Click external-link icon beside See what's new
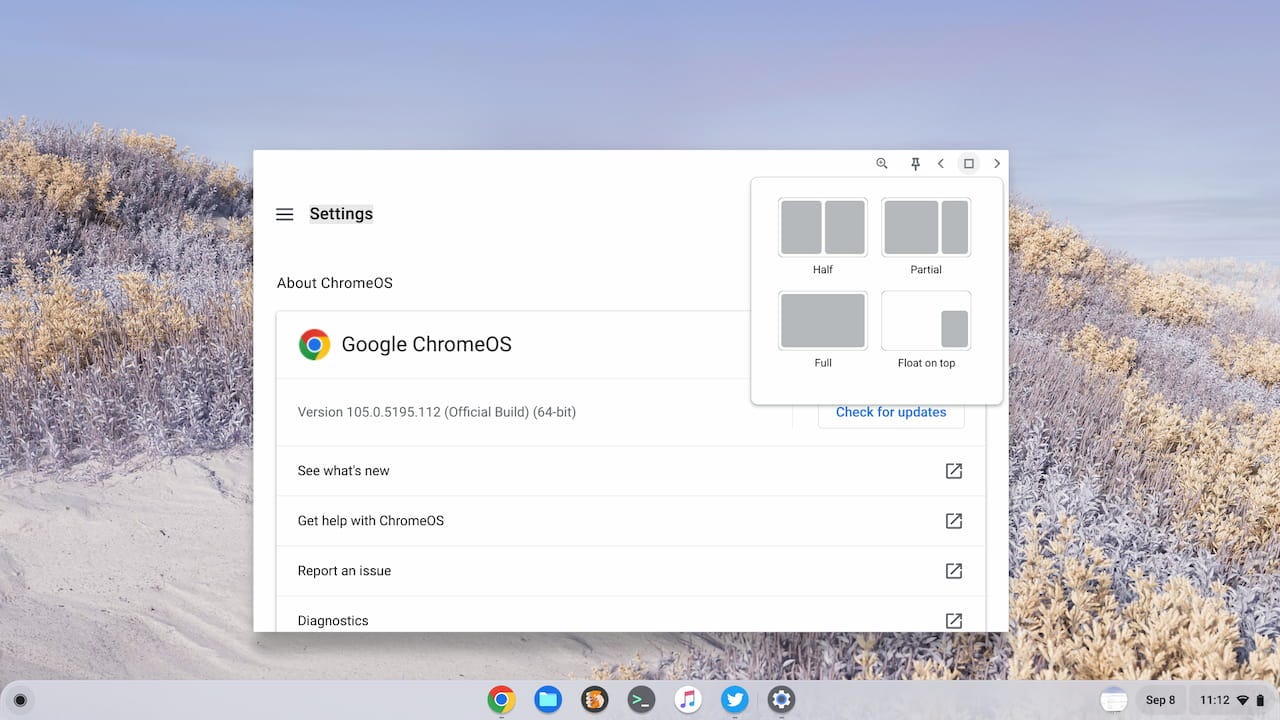Image resolution: width=1280 pixels, height=720 pixels. pos(954,471)
